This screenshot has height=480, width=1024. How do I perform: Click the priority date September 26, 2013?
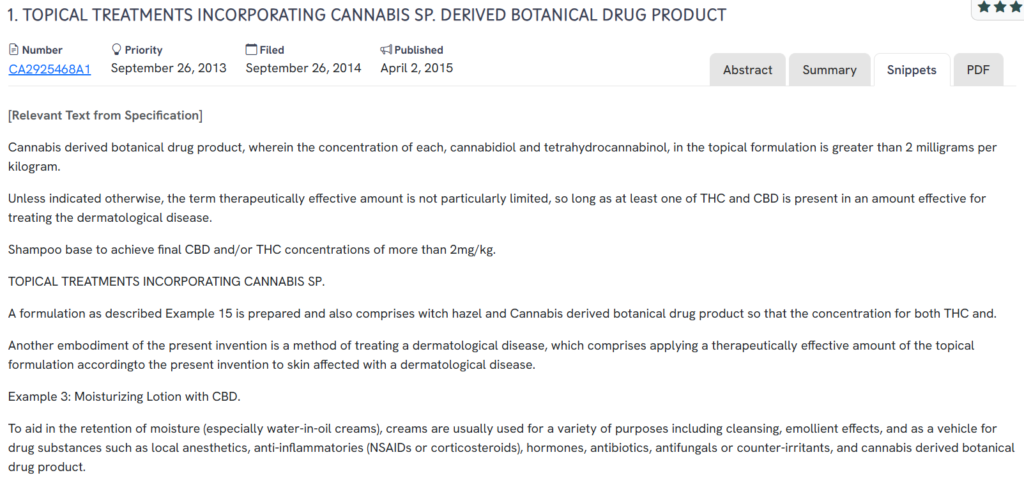168,68
